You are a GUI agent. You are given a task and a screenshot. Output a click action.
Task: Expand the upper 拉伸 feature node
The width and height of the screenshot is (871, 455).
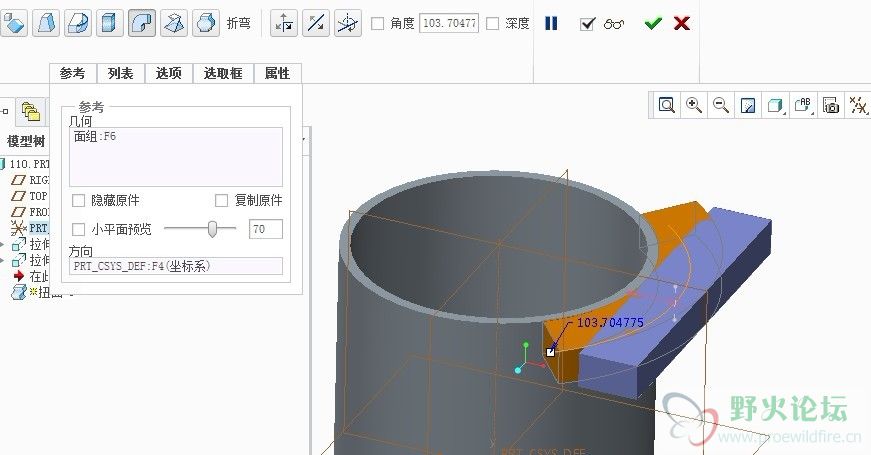[2, 244]
